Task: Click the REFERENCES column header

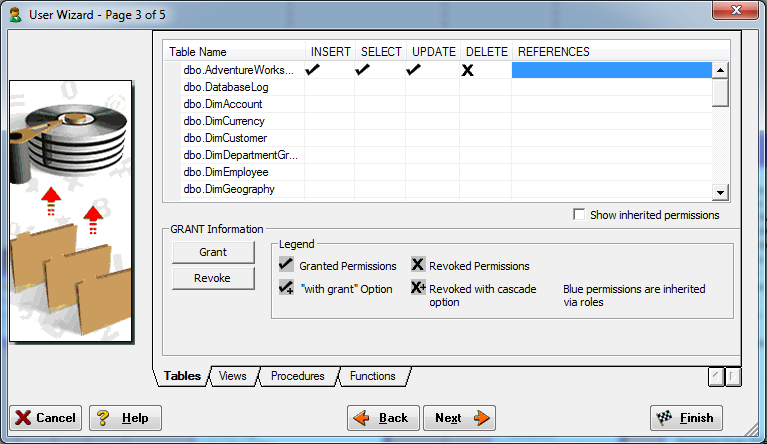Action: click(x=621, y=52)
